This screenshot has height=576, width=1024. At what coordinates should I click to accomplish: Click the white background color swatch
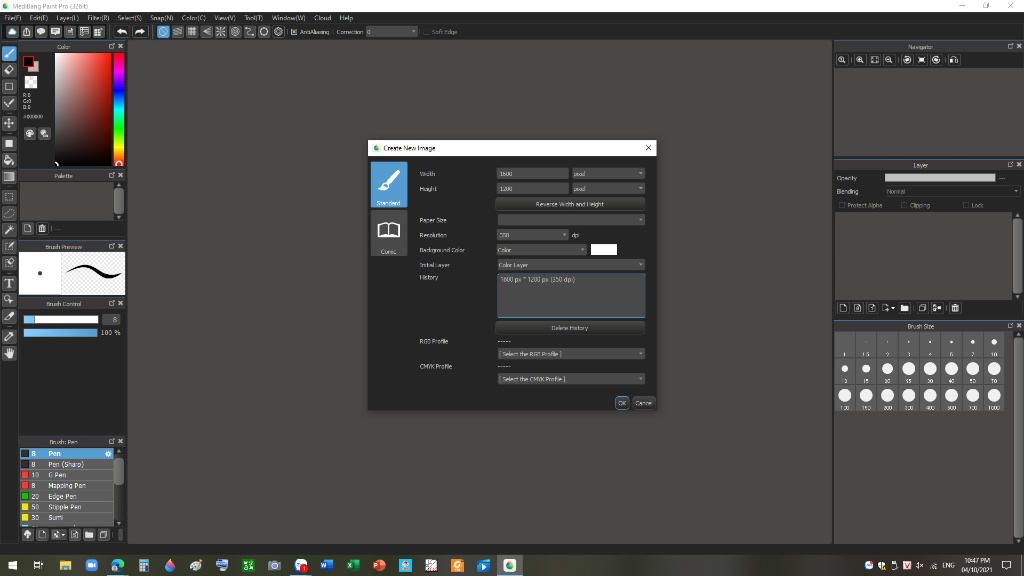point(603,249)
